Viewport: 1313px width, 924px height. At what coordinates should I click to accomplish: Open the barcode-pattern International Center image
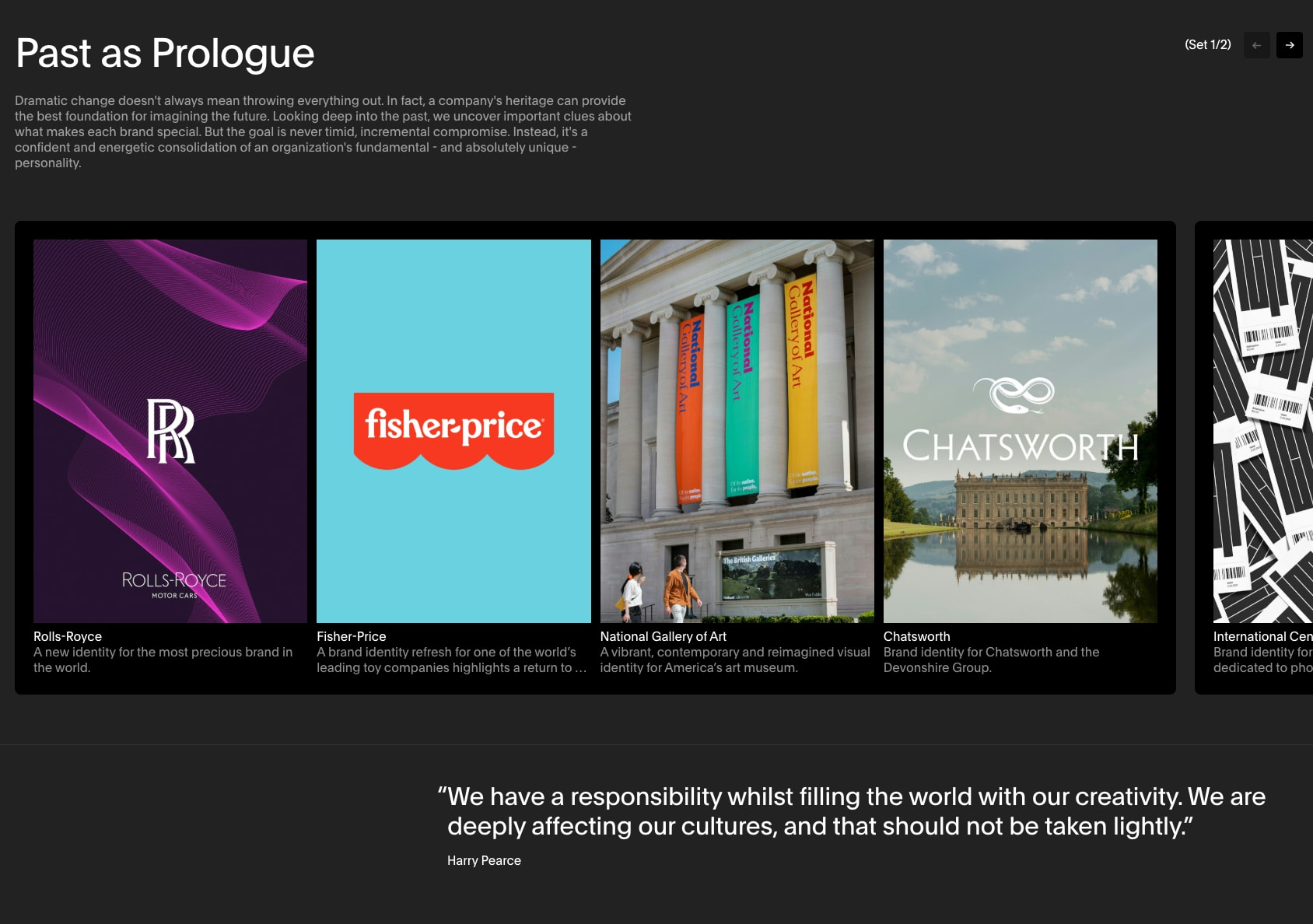coord(1263,431)
